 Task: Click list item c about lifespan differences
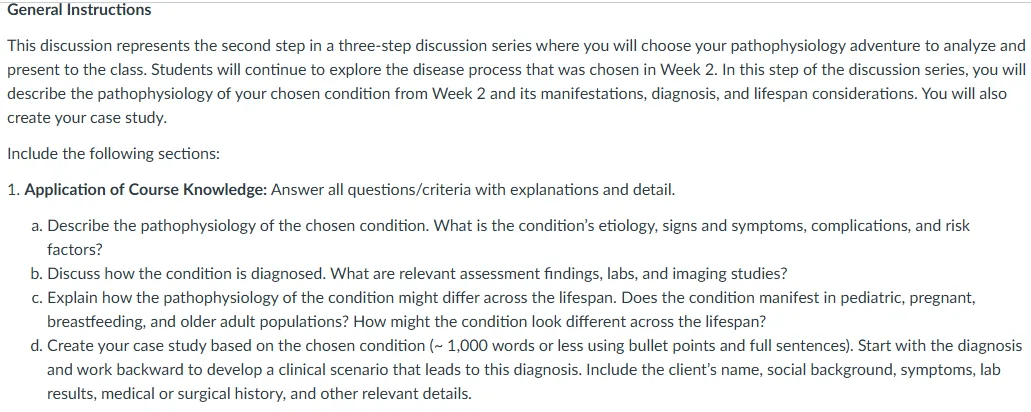tap(500, 310)
